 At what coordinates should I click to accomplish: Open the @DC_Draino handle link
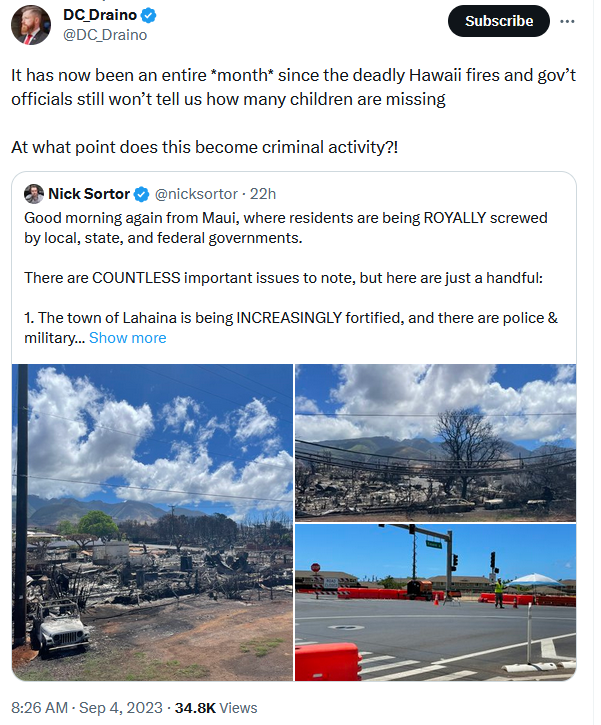105,35
